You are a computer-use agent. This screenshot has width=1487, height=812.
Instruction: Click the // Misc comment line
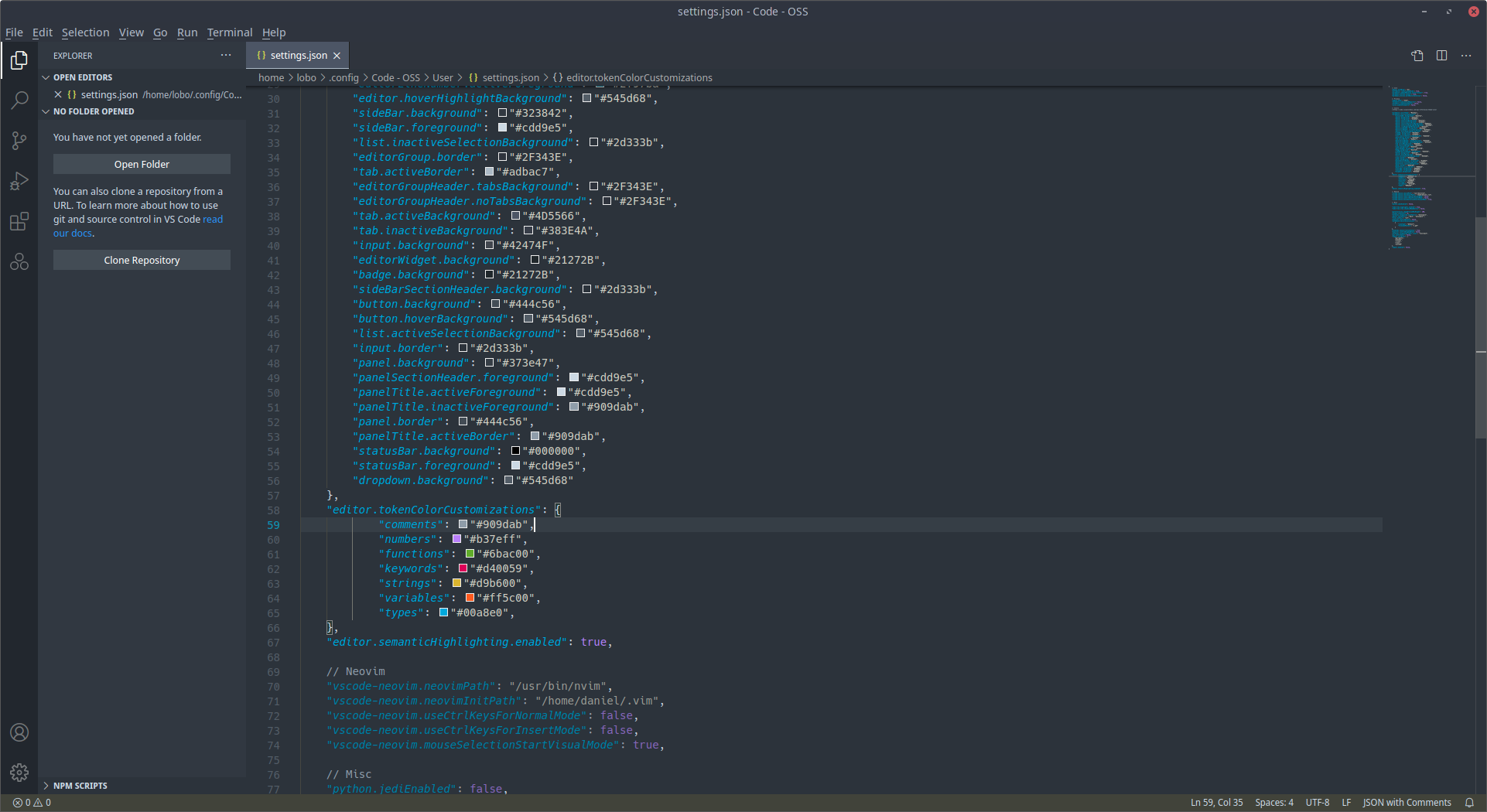coord(349,774)
